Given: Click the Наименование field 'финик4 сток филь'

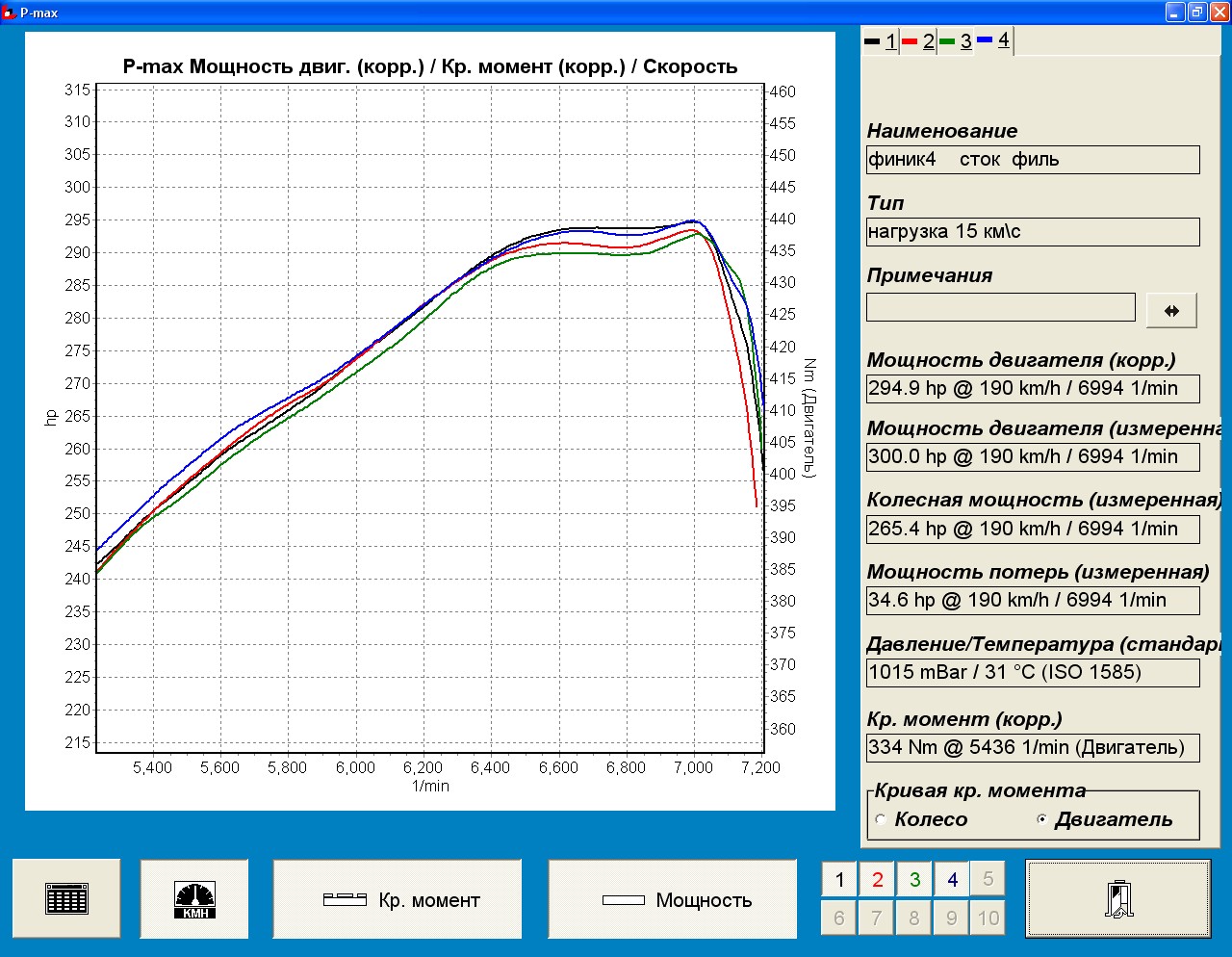Looking at the screenshot, I should 1033,160.
